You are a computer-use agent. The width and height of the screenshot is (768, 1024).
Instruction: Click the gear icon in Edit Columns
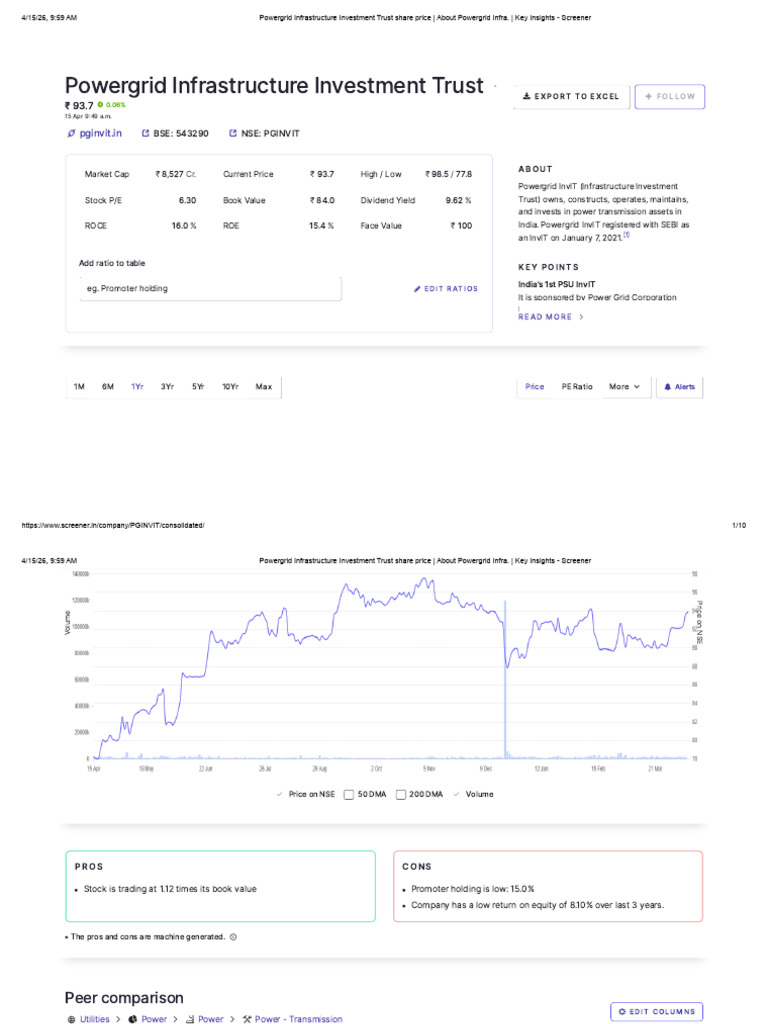622,1012
